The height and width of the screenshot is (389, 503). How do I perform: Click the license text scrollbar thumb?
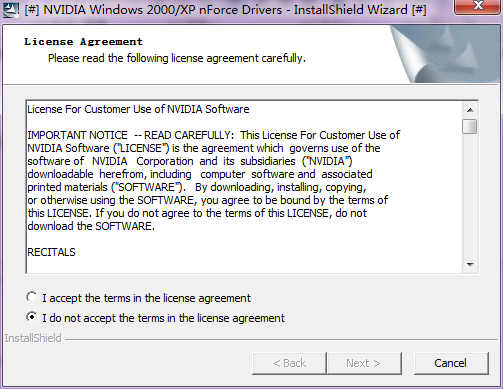click(x=470, y=127)
